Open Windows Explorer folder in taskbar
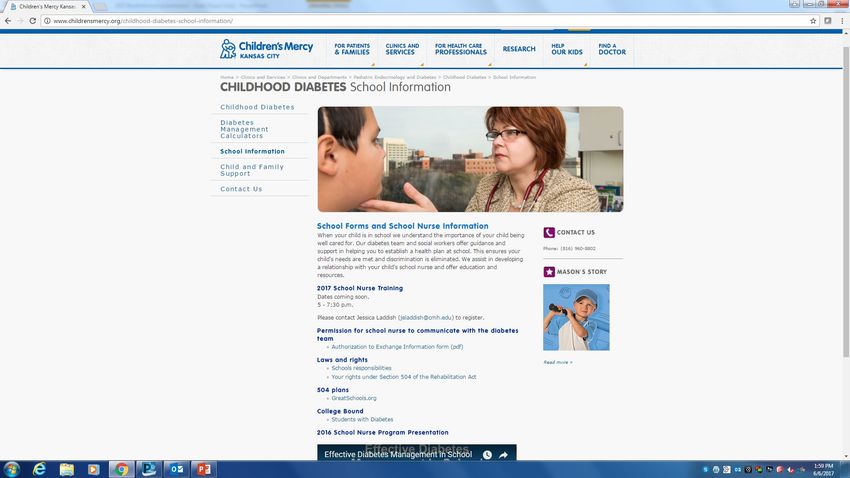The image size is (850, 478). [67, 469]
